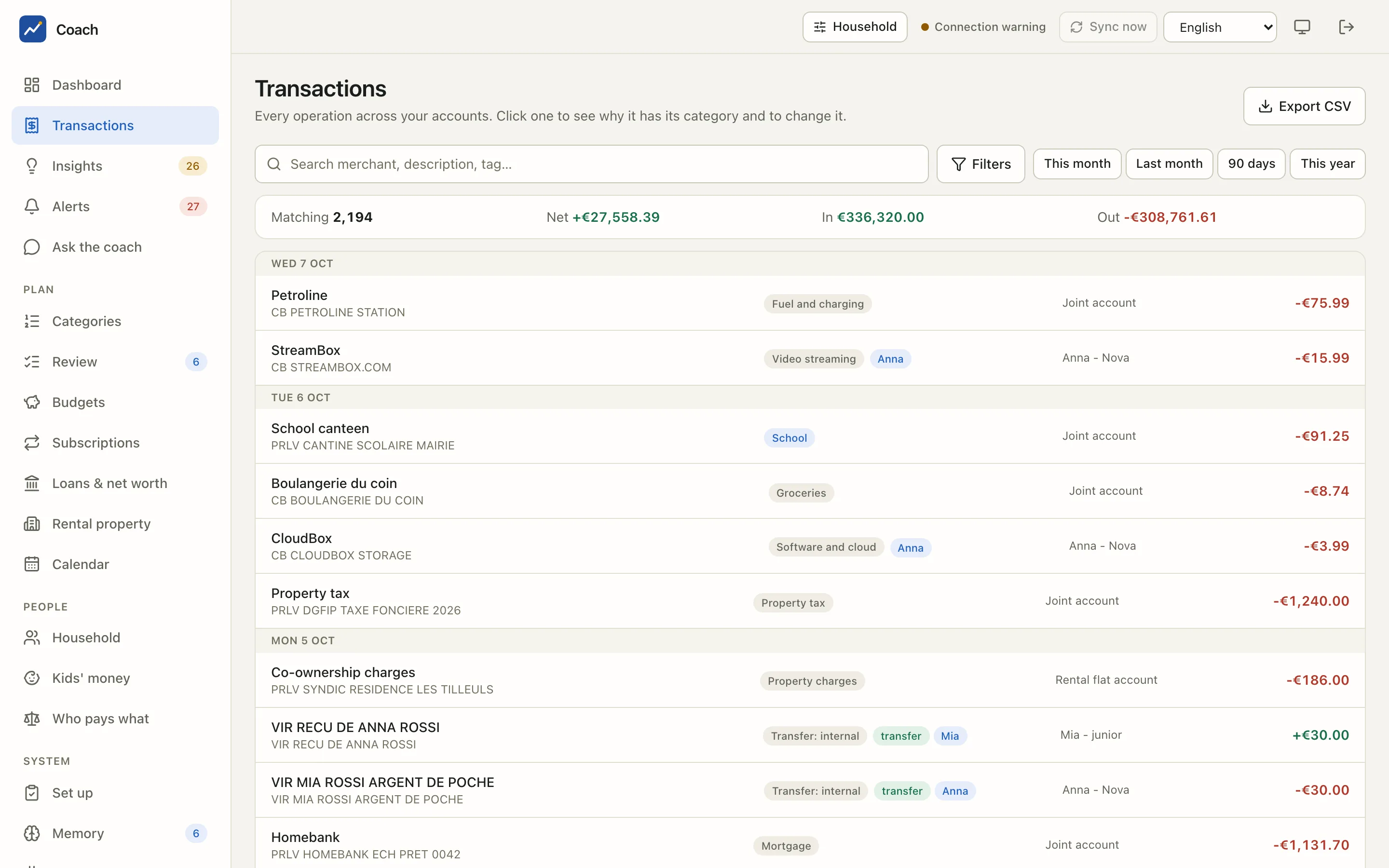This screenshot has height=868, width=1389.
Task: Open the Set up page
Action: pyautogui.click(x=115, y=793)
